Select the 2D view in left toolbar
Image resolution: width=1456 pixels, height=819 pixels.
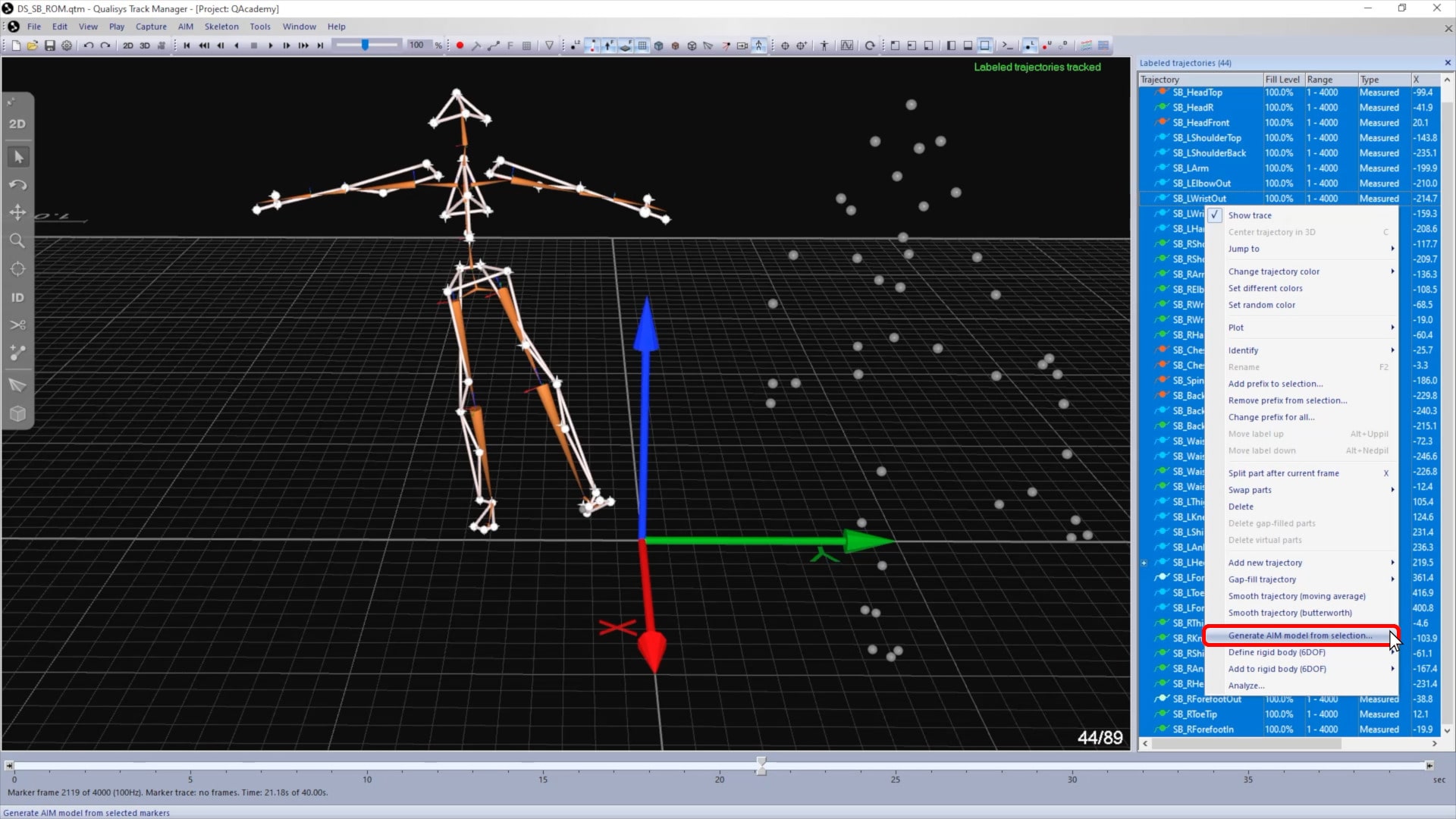(17, 124)
